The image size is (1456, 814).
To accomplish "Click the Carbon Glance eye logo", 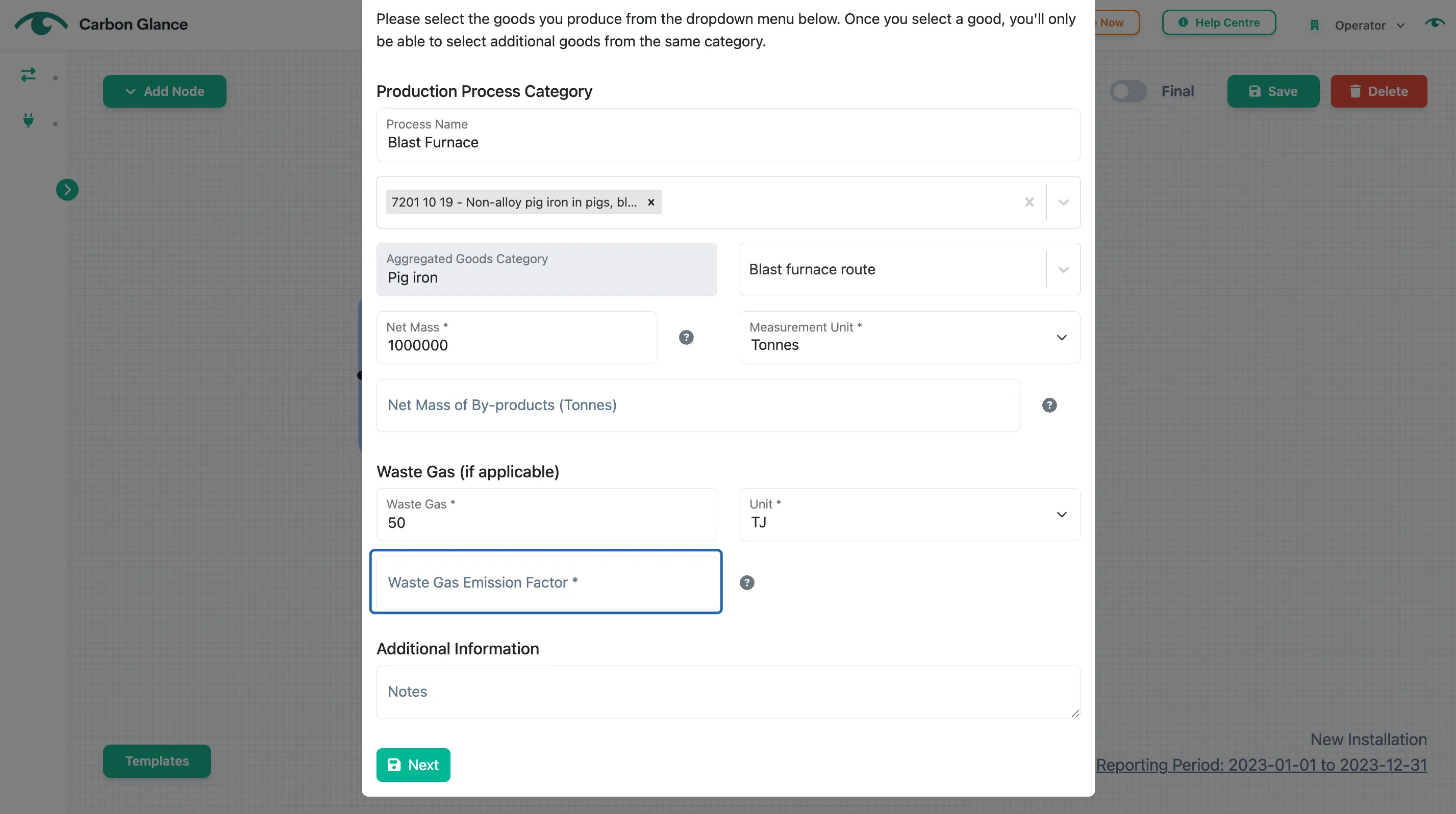I will tap(41, 24).
